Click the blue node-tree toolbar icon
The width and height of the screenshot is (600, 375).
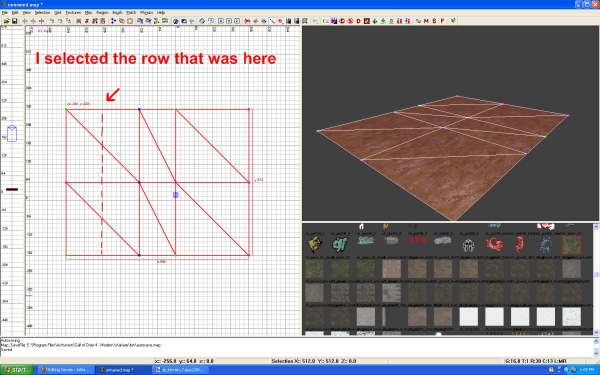coord(113,21)
